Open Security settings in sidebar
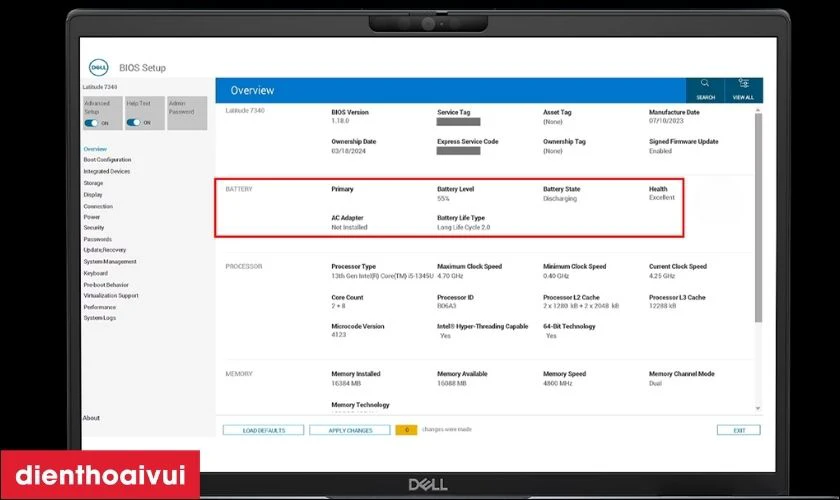The height and width of the screenshot is (500, 840). tap(93, 228)
